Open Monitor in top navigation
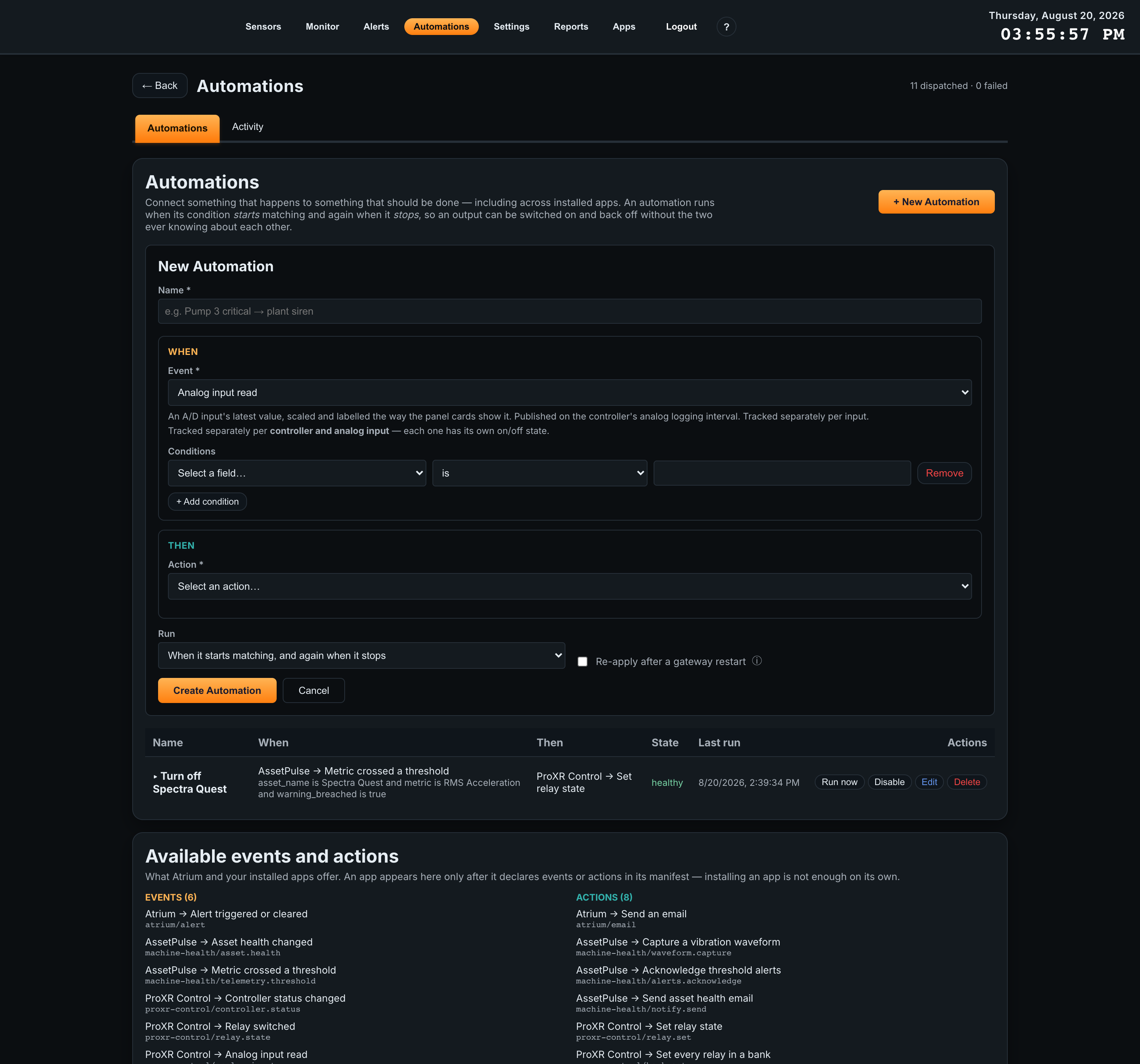 click(322, 26)
